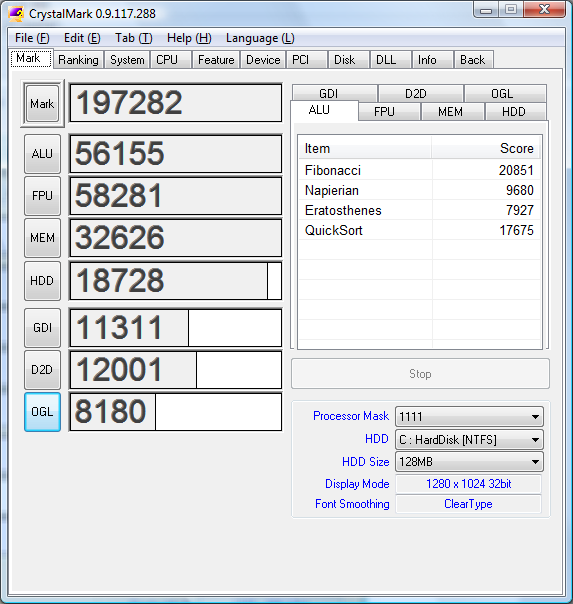Start the HDD benchmark button

tap(42, 280)
